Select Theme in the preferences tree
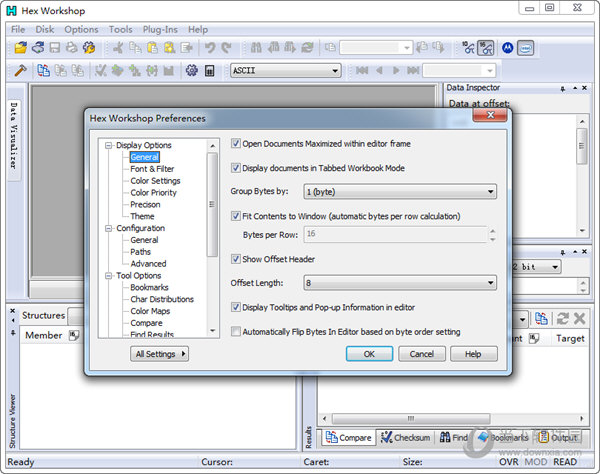The image size is (600, 474). [142, 216]
